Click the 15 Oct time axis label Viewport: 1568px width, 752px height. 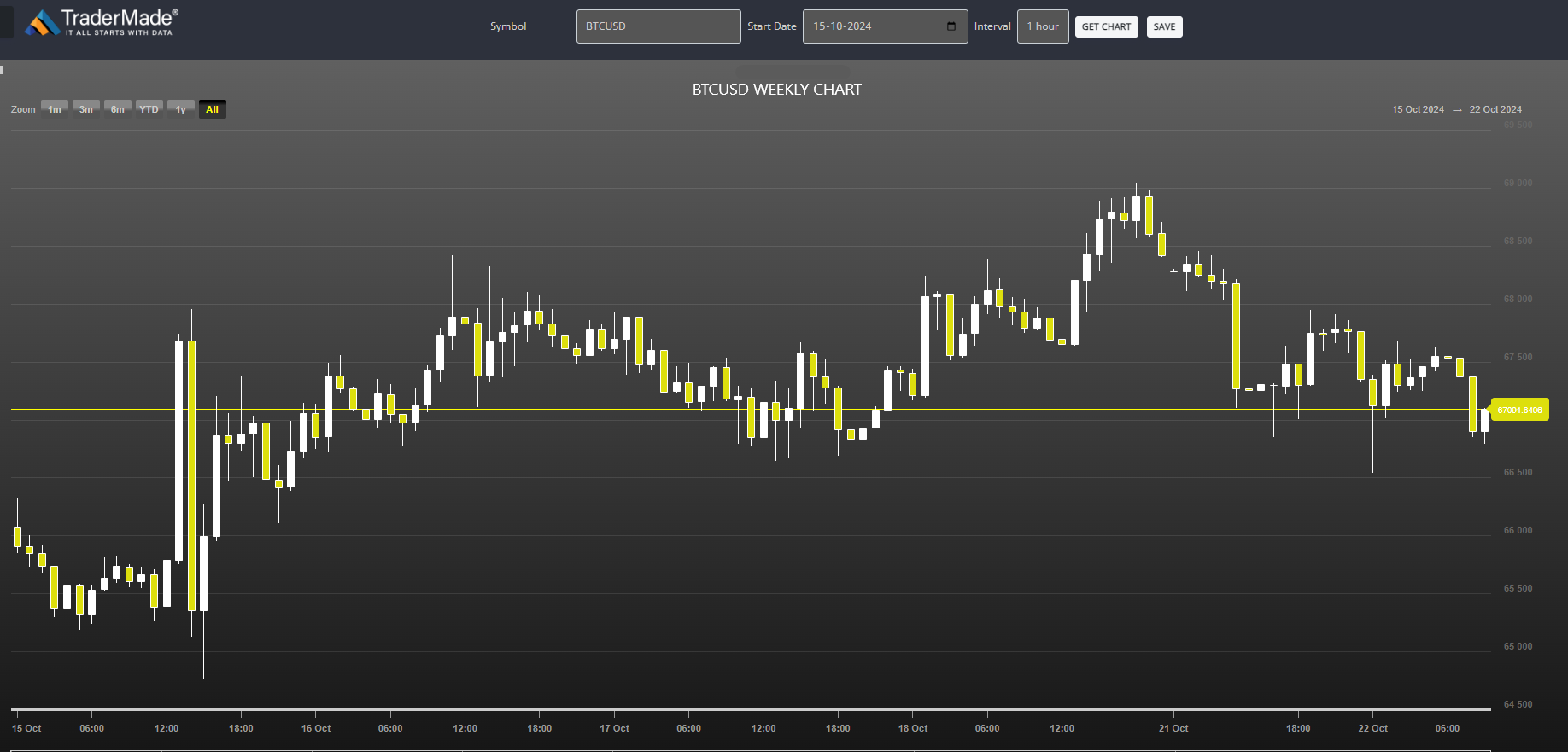(x=26, y=728)
